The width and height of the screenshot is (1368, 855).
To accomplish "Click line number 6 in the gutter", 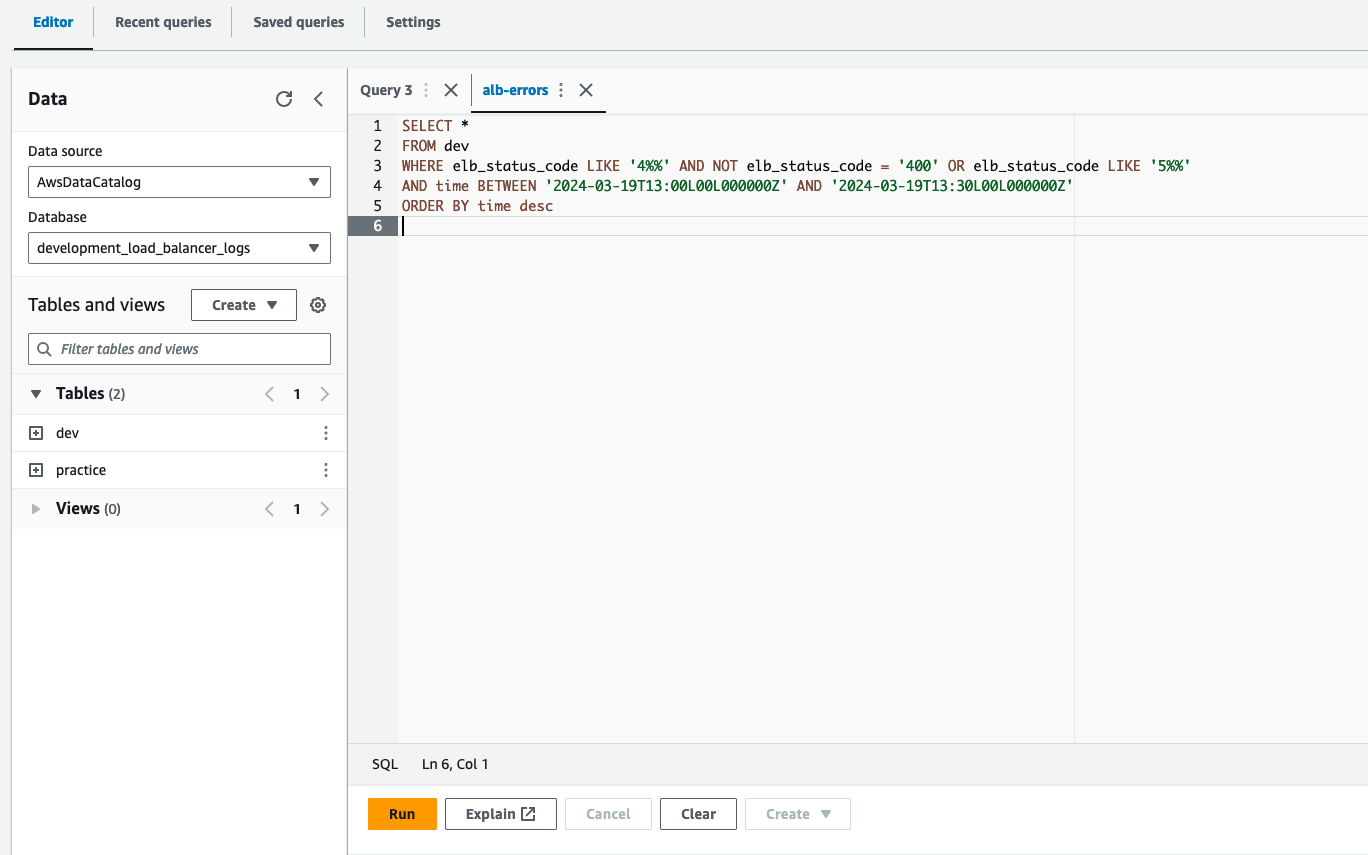I will [377, 226].
